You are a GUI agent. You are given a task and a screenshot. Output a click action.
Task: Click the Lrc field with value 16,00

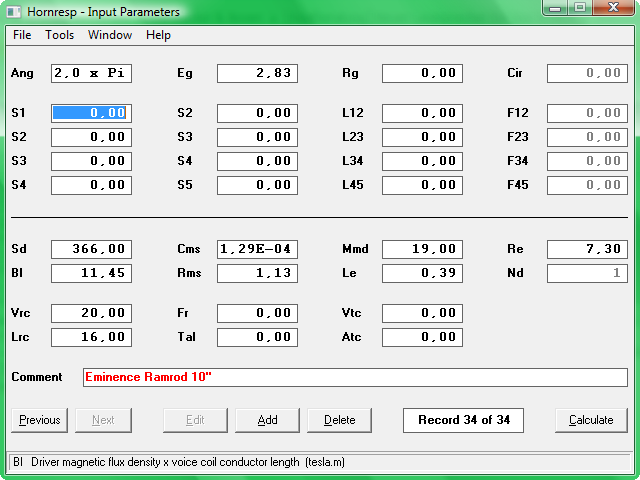coord(91,338)
